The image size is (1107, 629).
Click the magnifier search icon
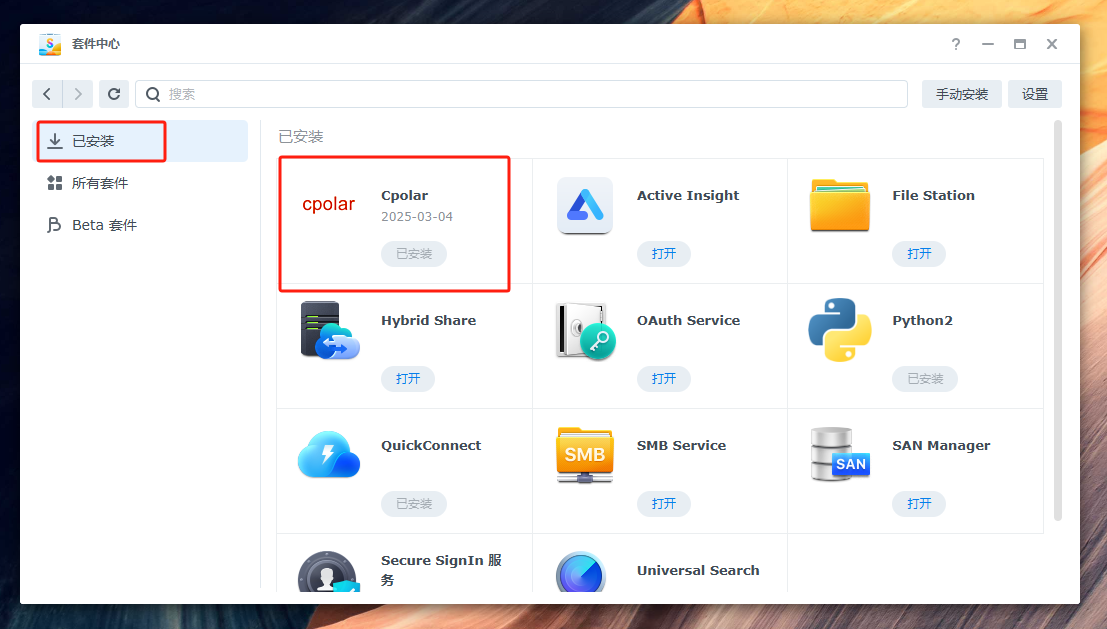click(152, 94)
